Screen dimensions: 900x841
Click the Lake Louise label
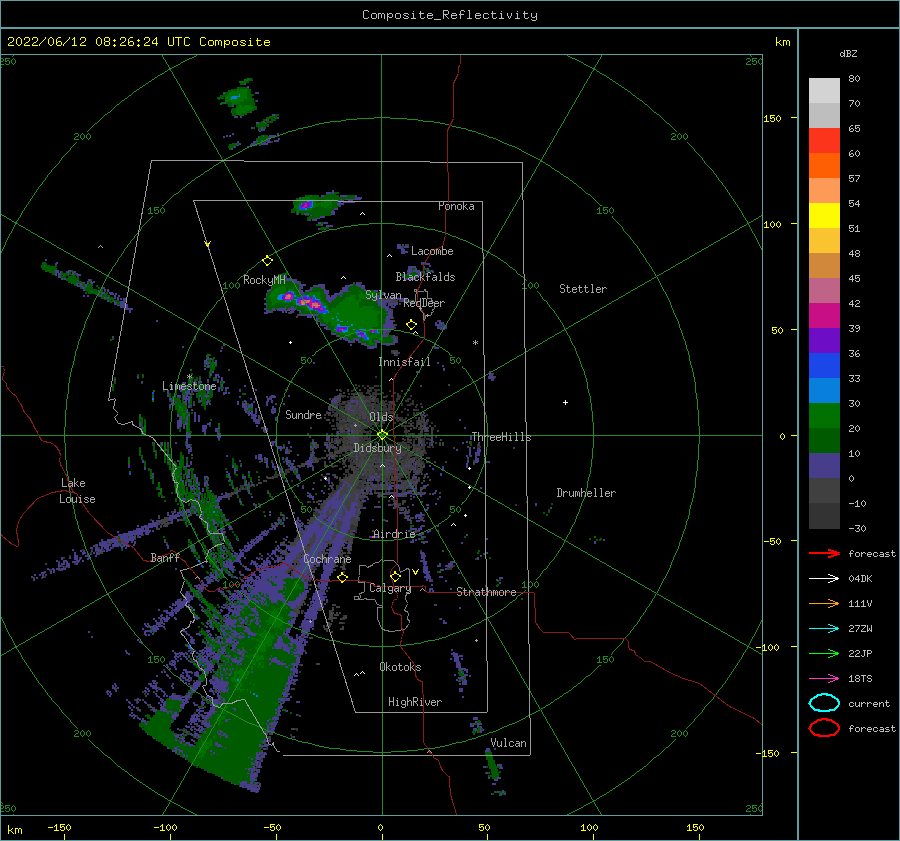77,491
